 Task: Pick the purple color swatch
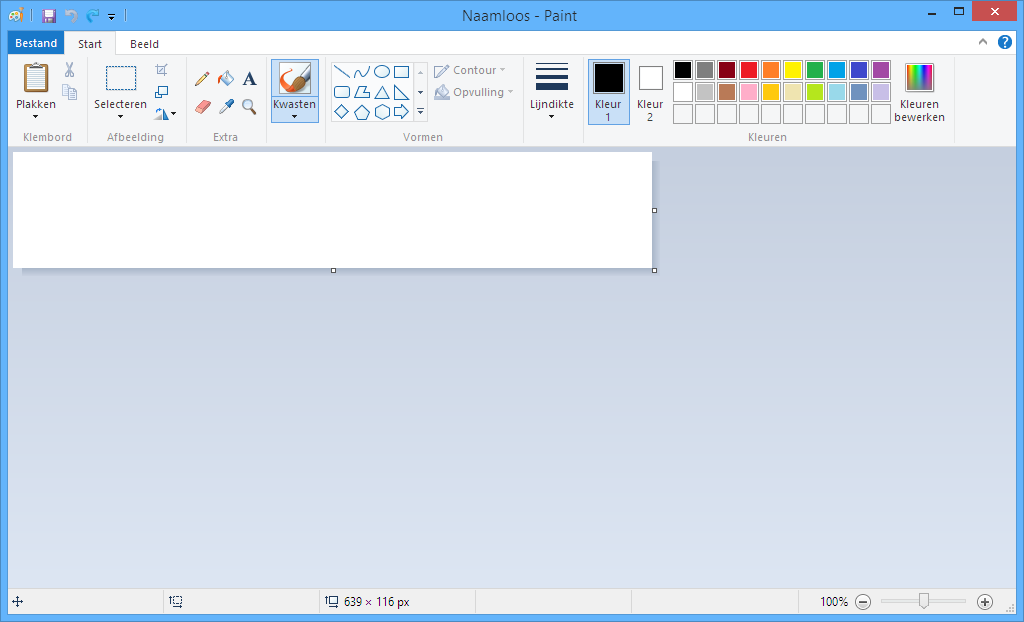pos(881,70)
